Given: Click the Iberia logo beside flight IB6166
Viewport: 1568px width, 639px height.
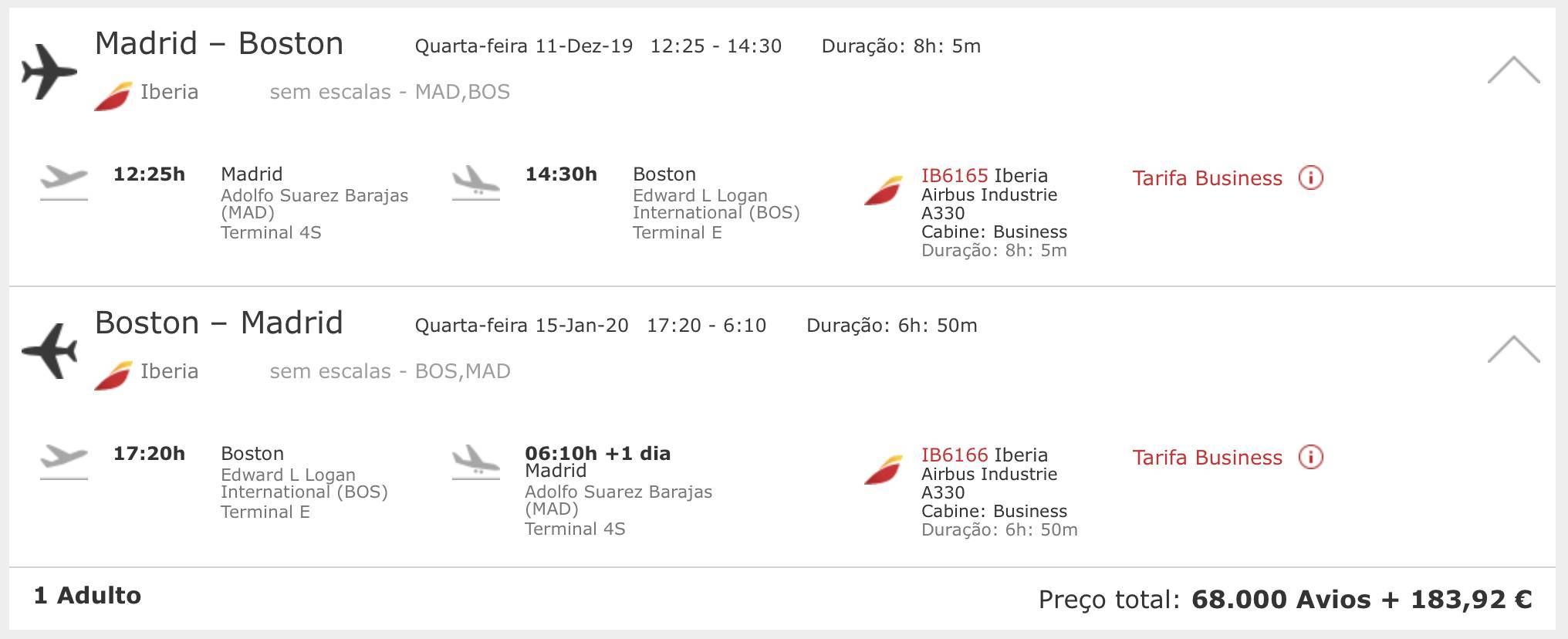Looking at the screenshot, I should coord(884,470).
